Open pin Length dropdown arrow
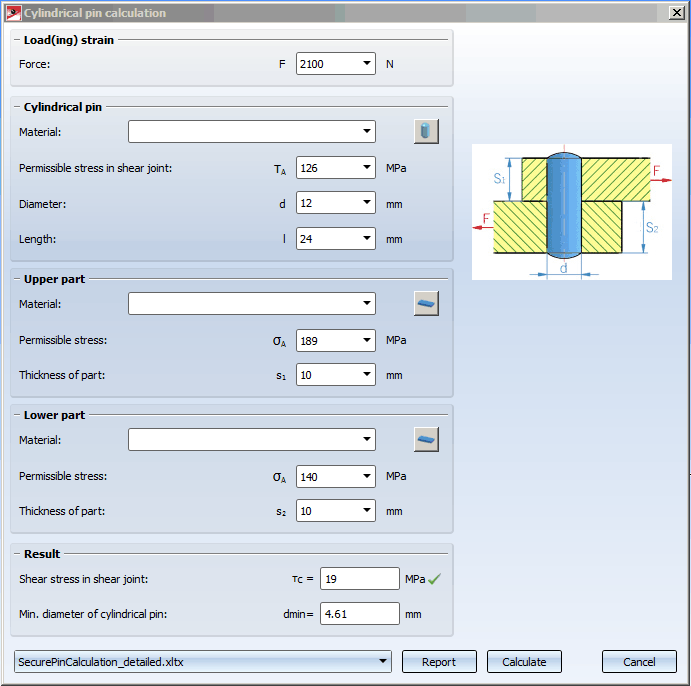The height and width of the screenshot is (686, 691). tap(366, 239)
